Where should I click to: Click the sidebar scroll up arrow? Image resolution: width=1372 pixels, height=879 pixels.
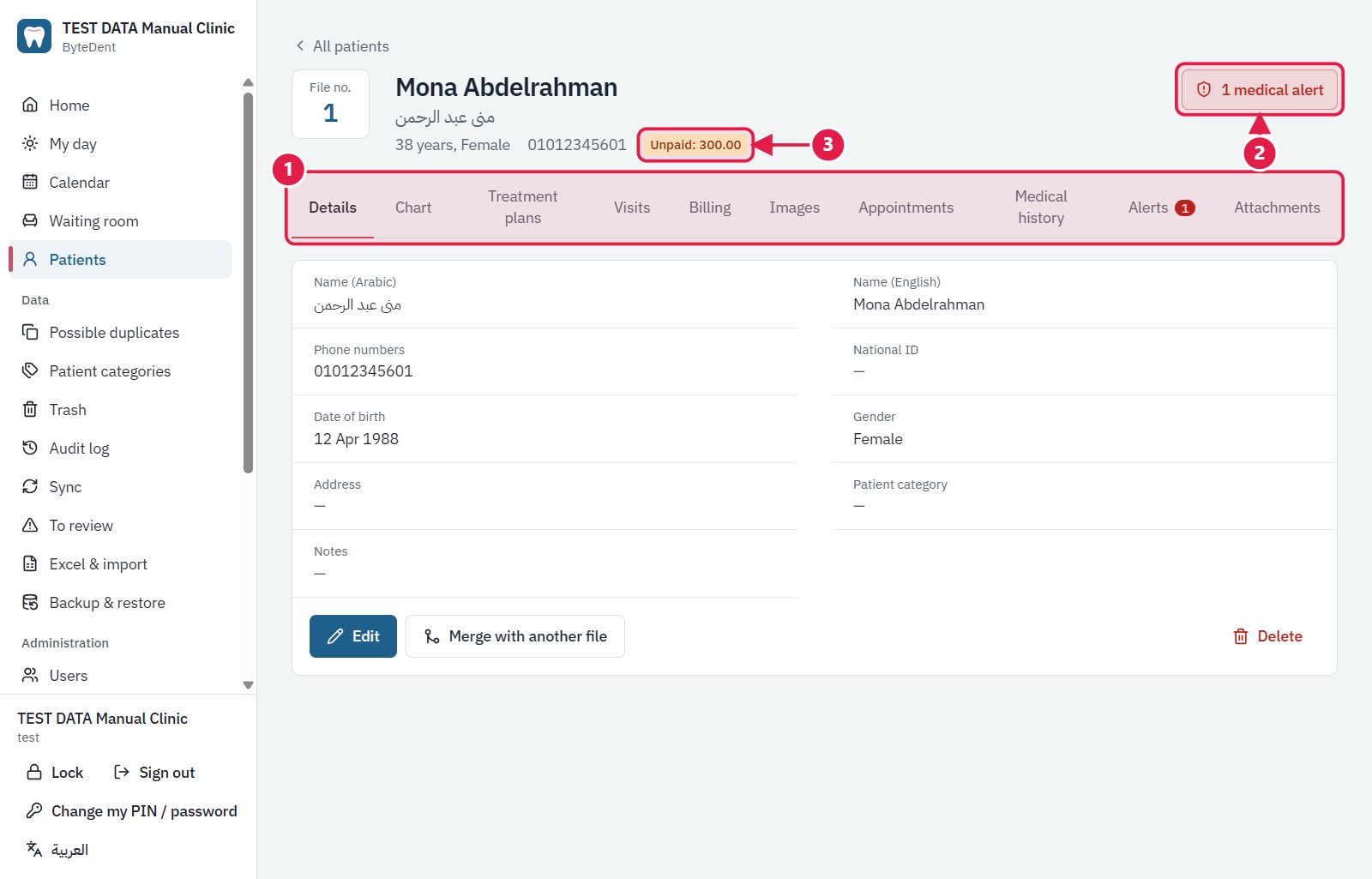(x=248, y=83)
